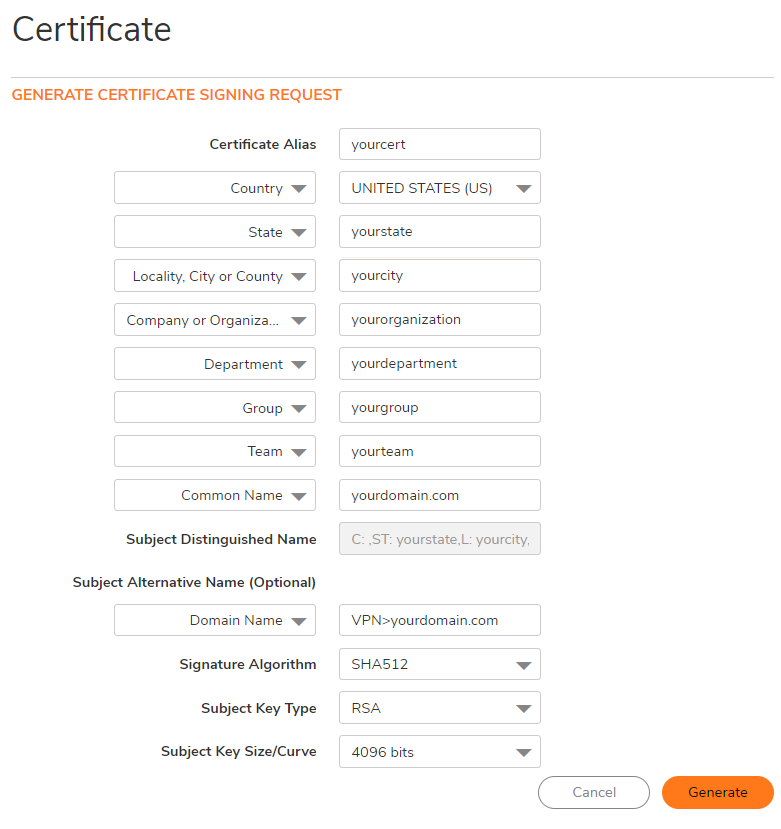Open the Common Name attribute dropdown
Screen dimensions: 781x829
click(215, 496)
